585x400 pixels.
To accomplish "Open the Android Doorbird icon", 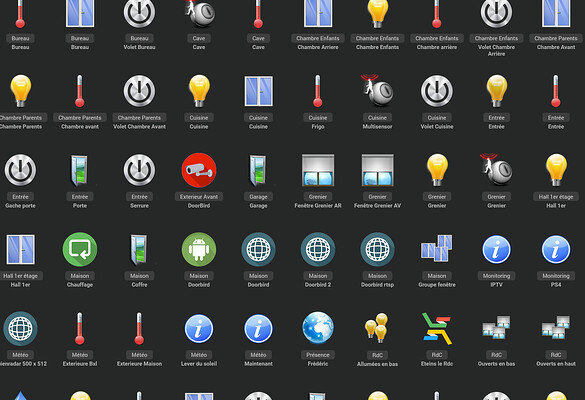I will [x=199, y=249].
